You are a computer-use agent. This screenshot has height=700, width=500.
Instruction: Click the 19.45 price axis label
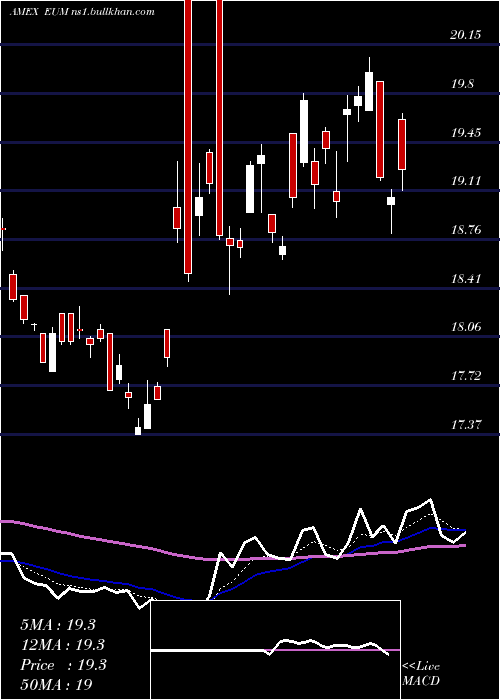point(466,133)
